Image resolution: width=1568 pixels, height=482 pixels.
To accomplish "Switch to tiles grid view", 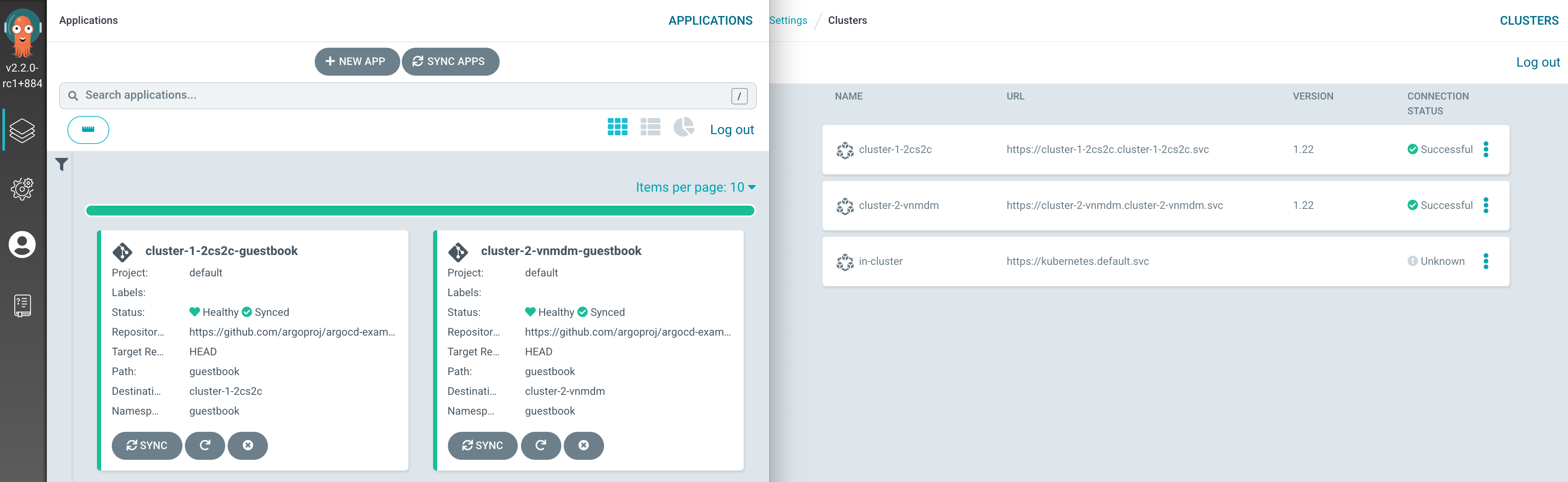I will click(x=617, y=127).
